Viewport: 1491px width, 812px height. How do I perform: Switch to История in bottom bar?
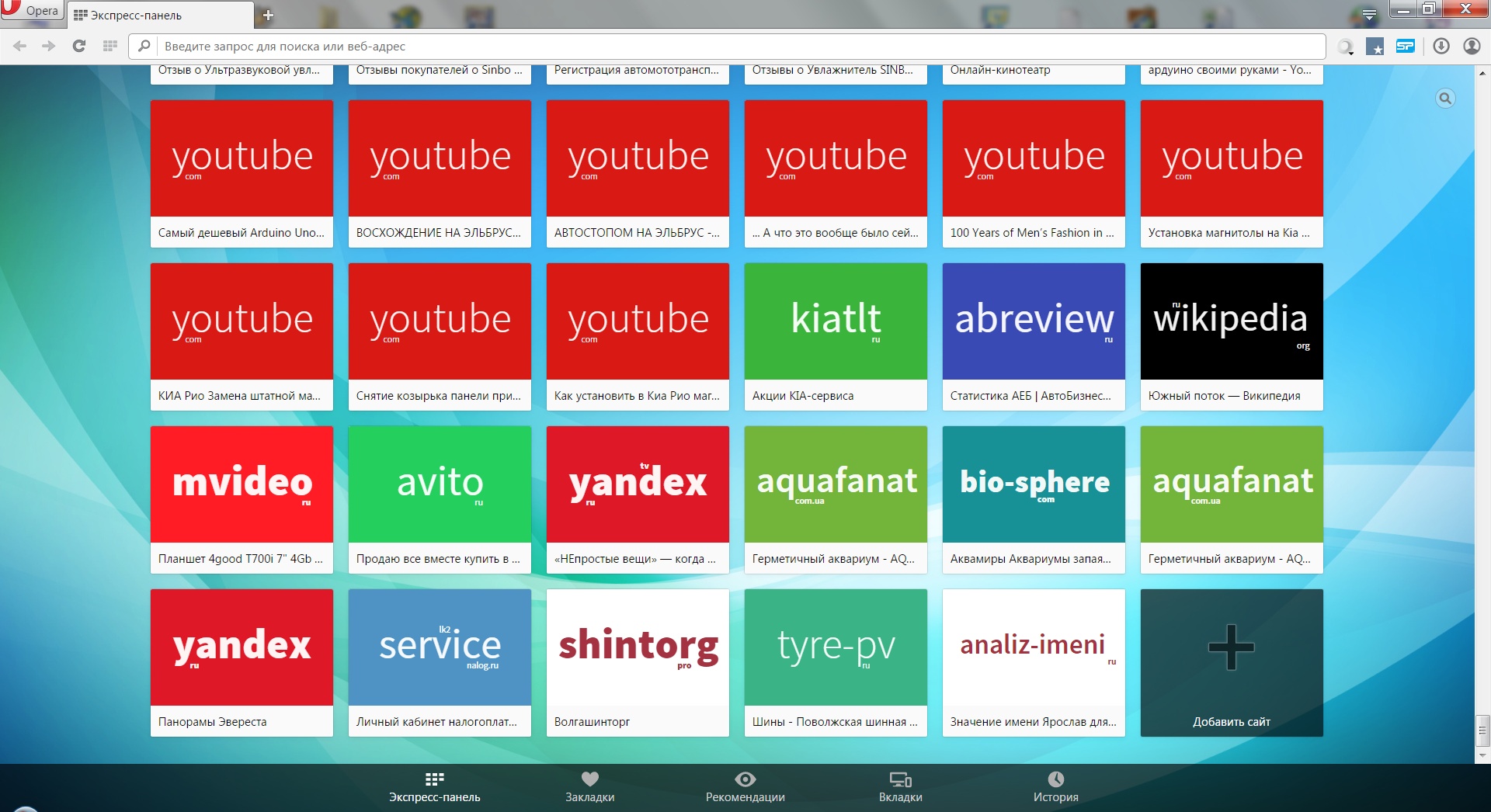point(1055,786)
